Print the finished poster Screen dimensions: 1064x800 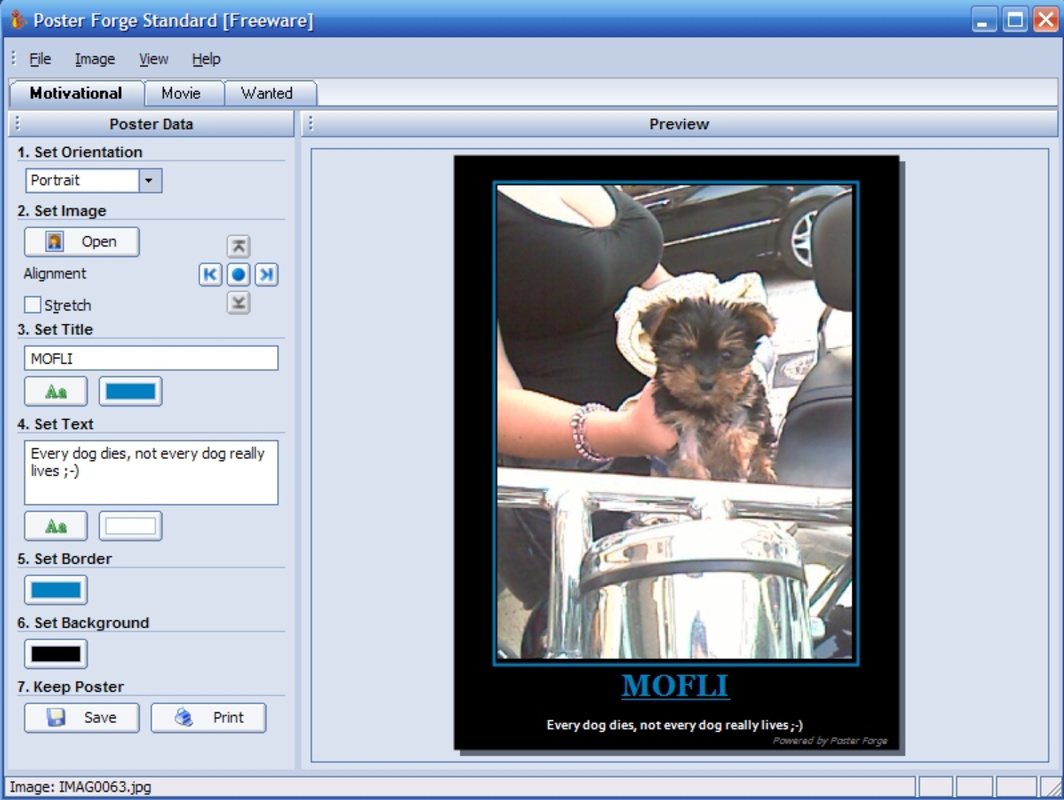coord(208,717)
